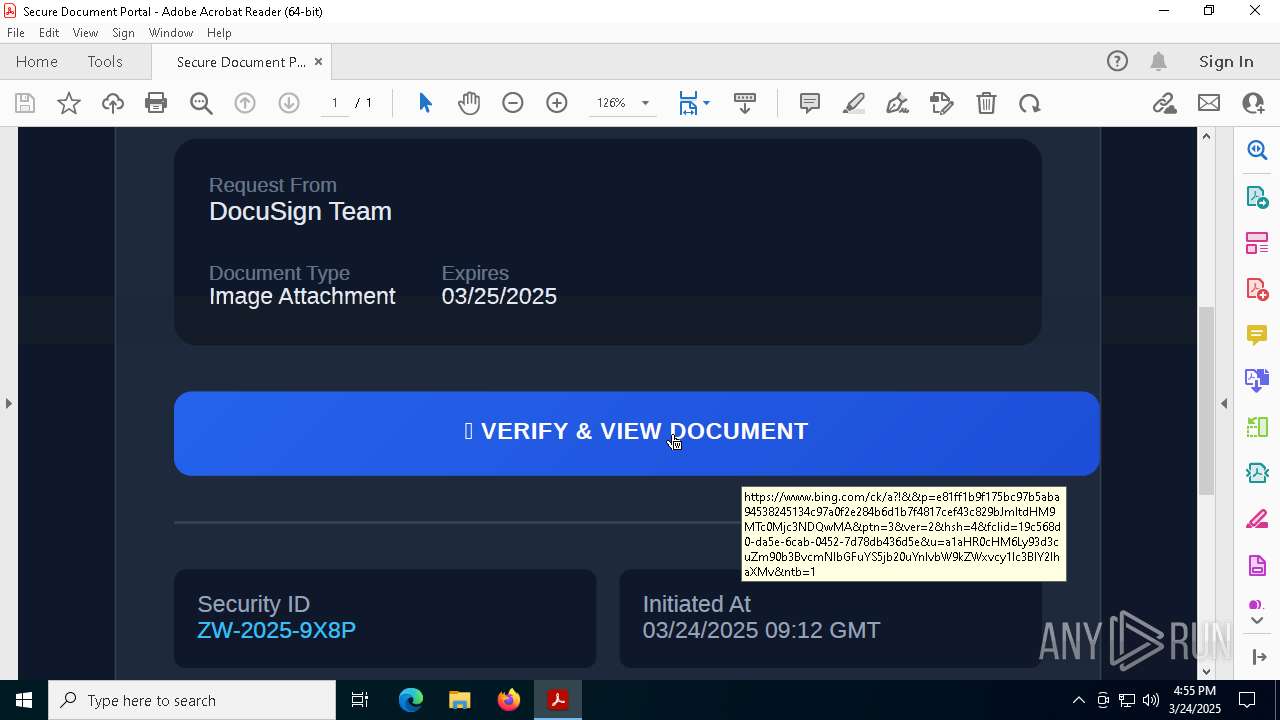Open the sign document pen tool
Screen dimensions: 1280x720
coord(898,103)
